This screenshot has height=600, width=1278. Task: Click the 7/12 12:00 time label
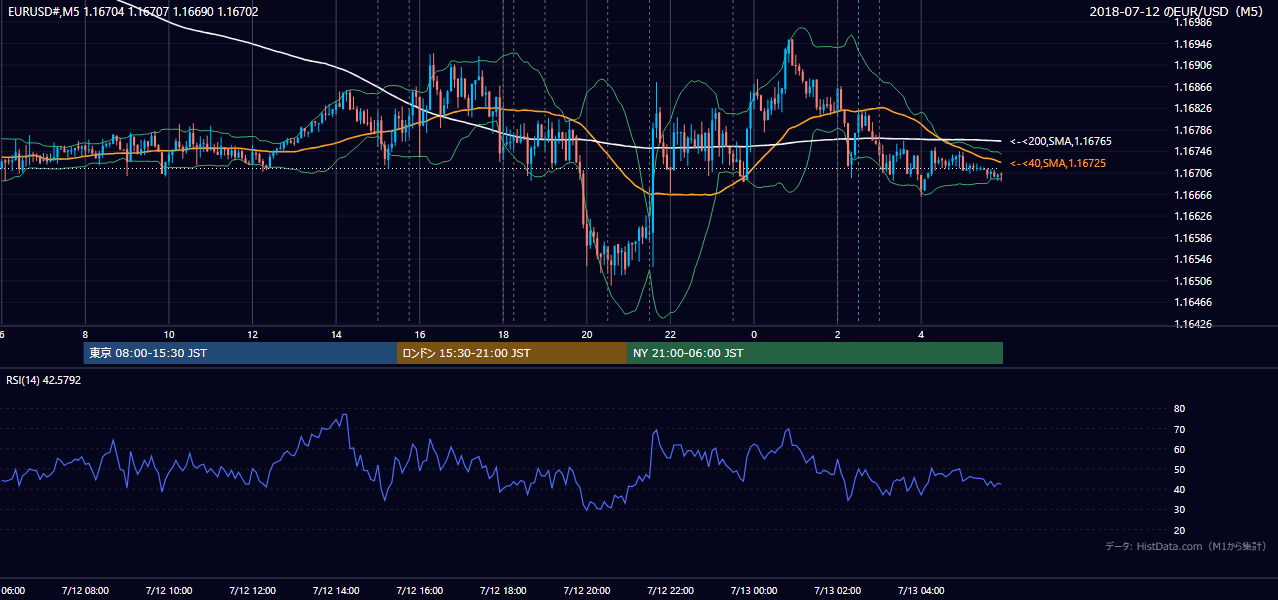point(252,590)
